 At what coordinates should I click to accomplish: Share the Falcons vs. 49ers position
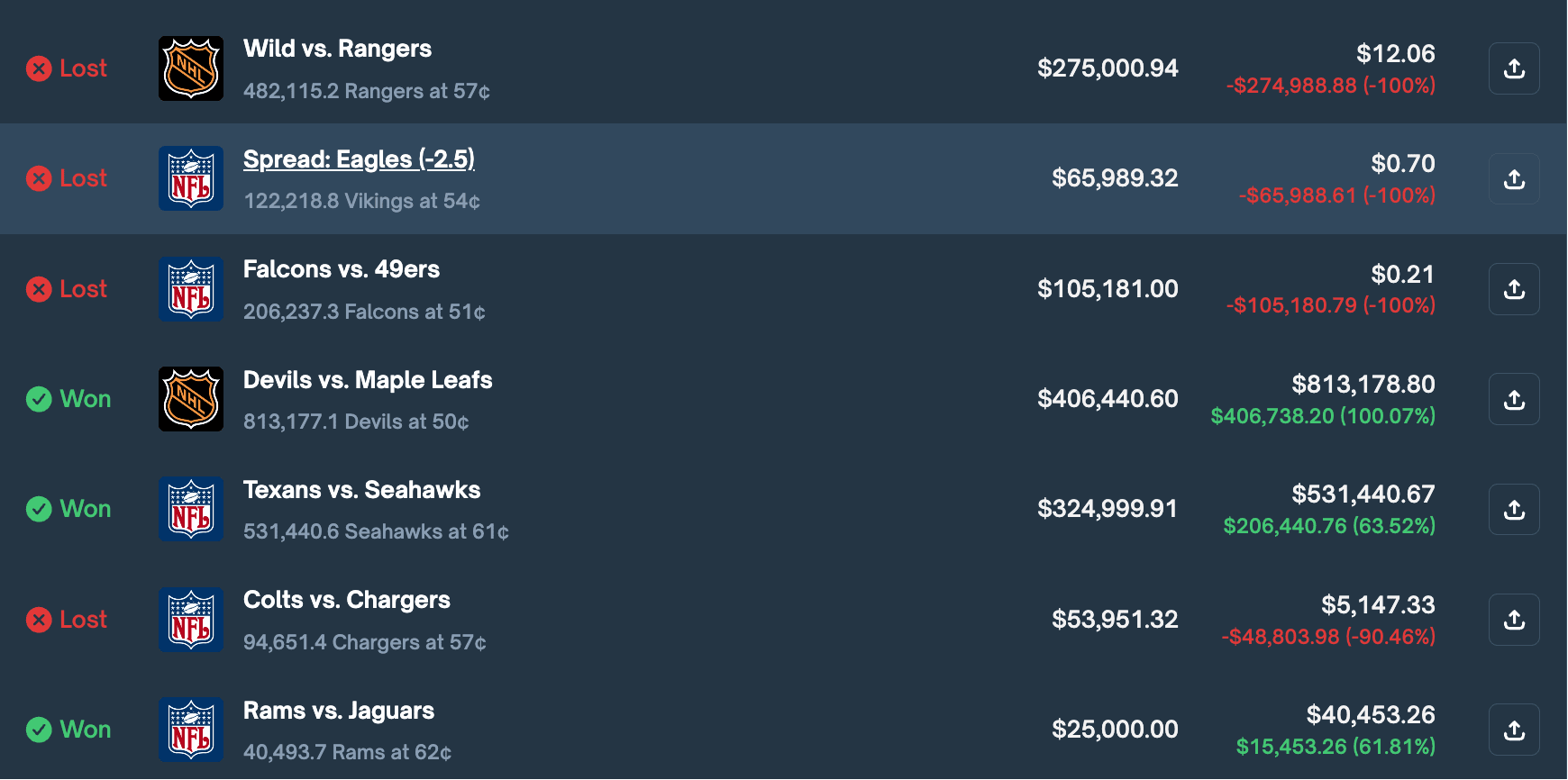(x=1514, y=289)
